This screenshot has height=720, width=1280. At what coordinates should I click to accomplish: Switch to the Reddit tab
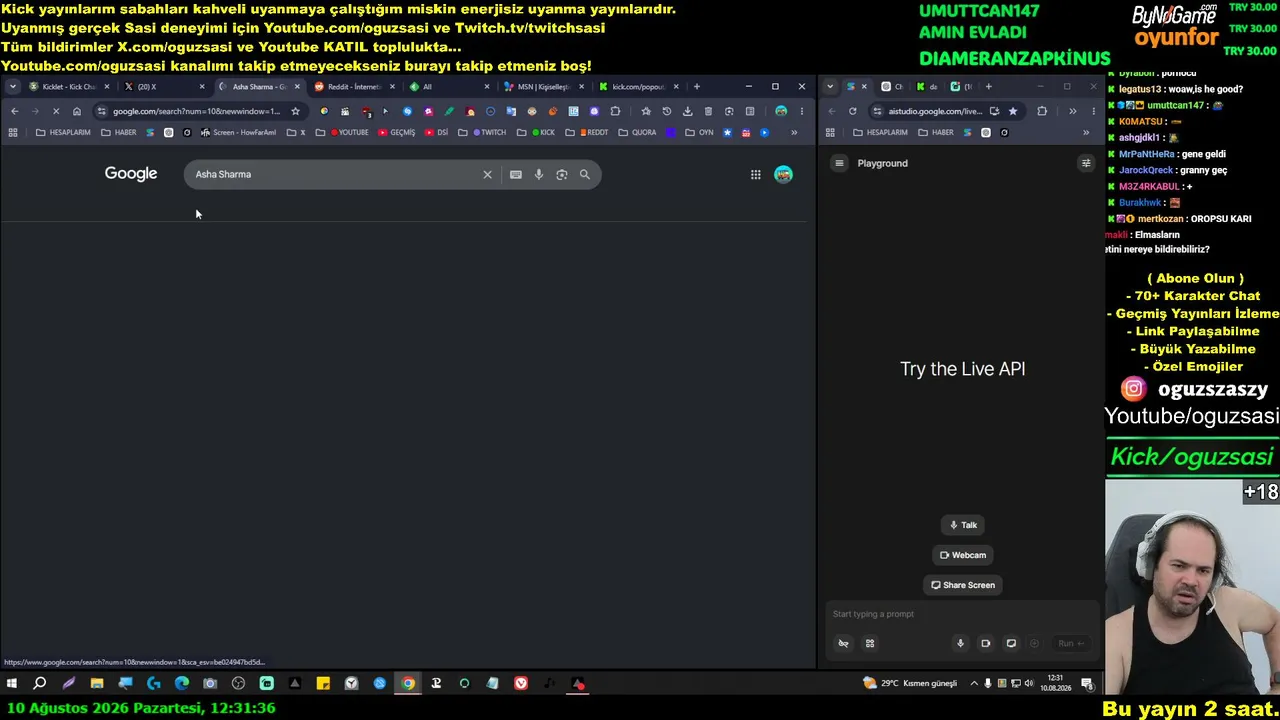click(x=353, y=86)
